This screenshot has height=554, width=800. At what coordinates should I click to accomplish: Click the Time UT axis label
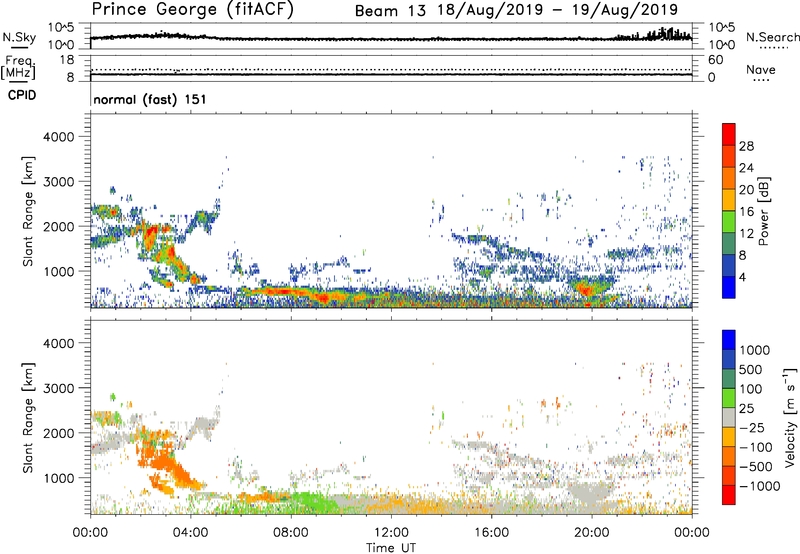click(x=391, y=548)
